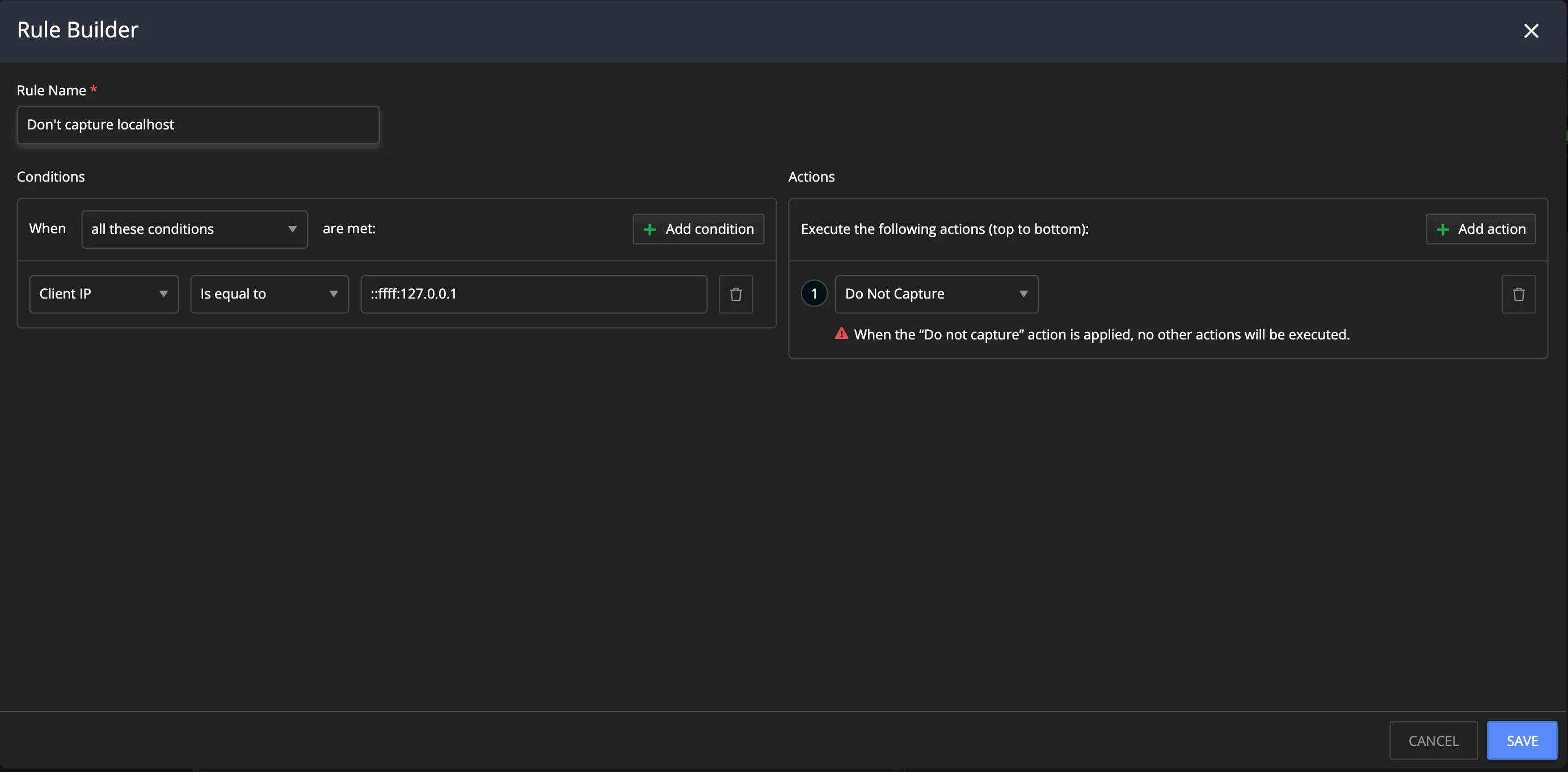Open the "all these conditions" dropdown
Viewport: 1568px width, 772px height.
tap(194, 229)
